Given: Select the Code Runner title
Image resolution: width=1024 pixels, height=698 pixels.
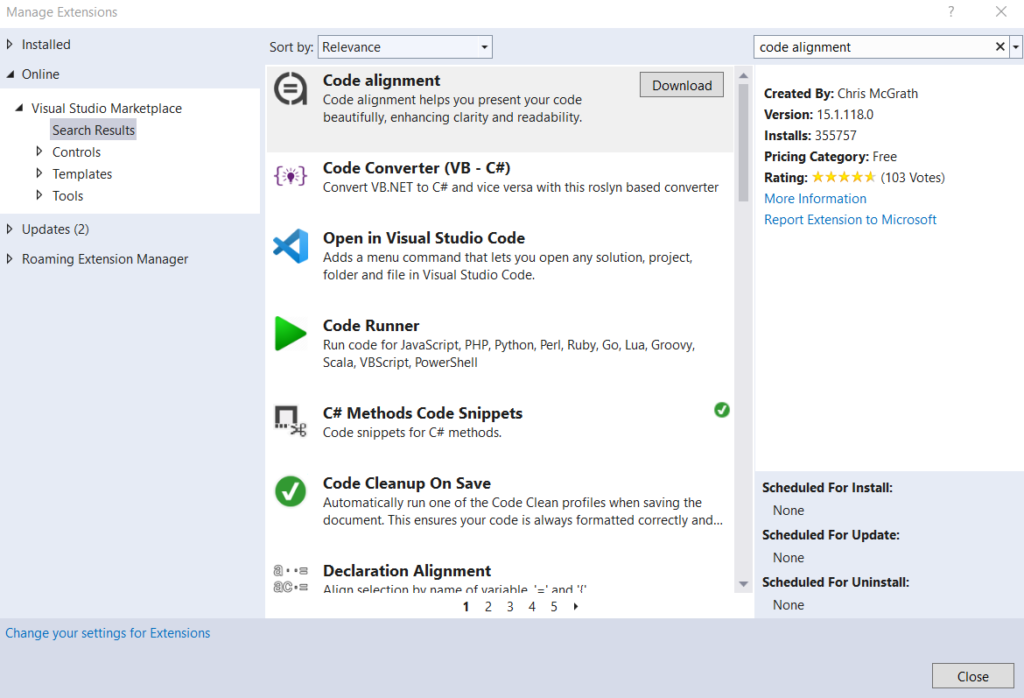Looking at the screenshot, I should (371, 325).
